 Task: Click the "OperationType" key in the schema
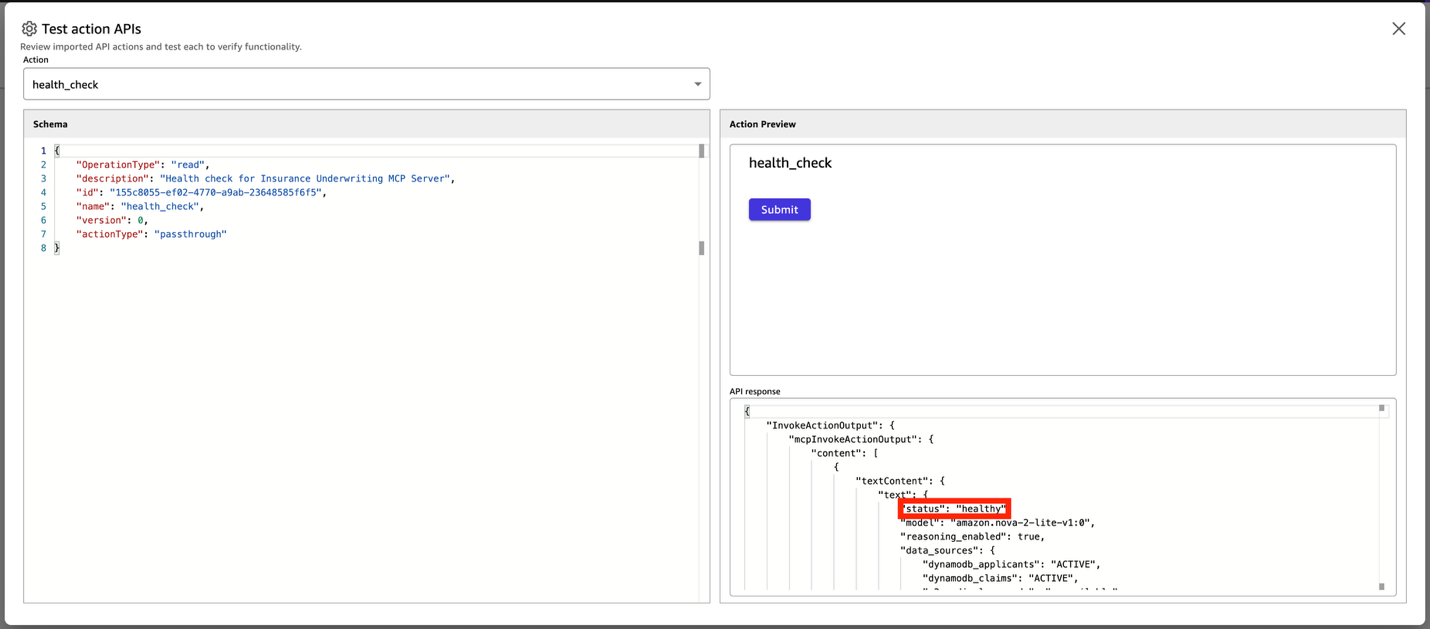pyautogui.click(x=117, y=165)
